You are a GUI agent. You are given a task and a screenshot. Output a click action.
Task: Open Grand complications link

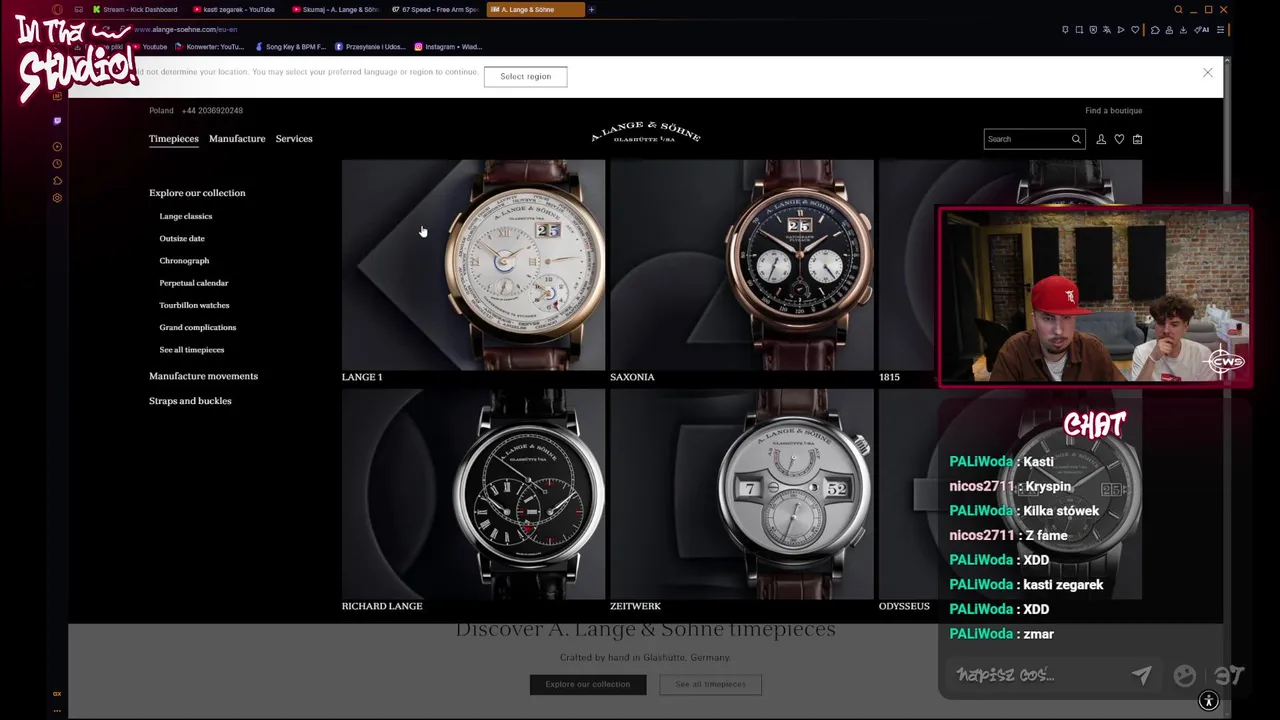click(198, 327)
